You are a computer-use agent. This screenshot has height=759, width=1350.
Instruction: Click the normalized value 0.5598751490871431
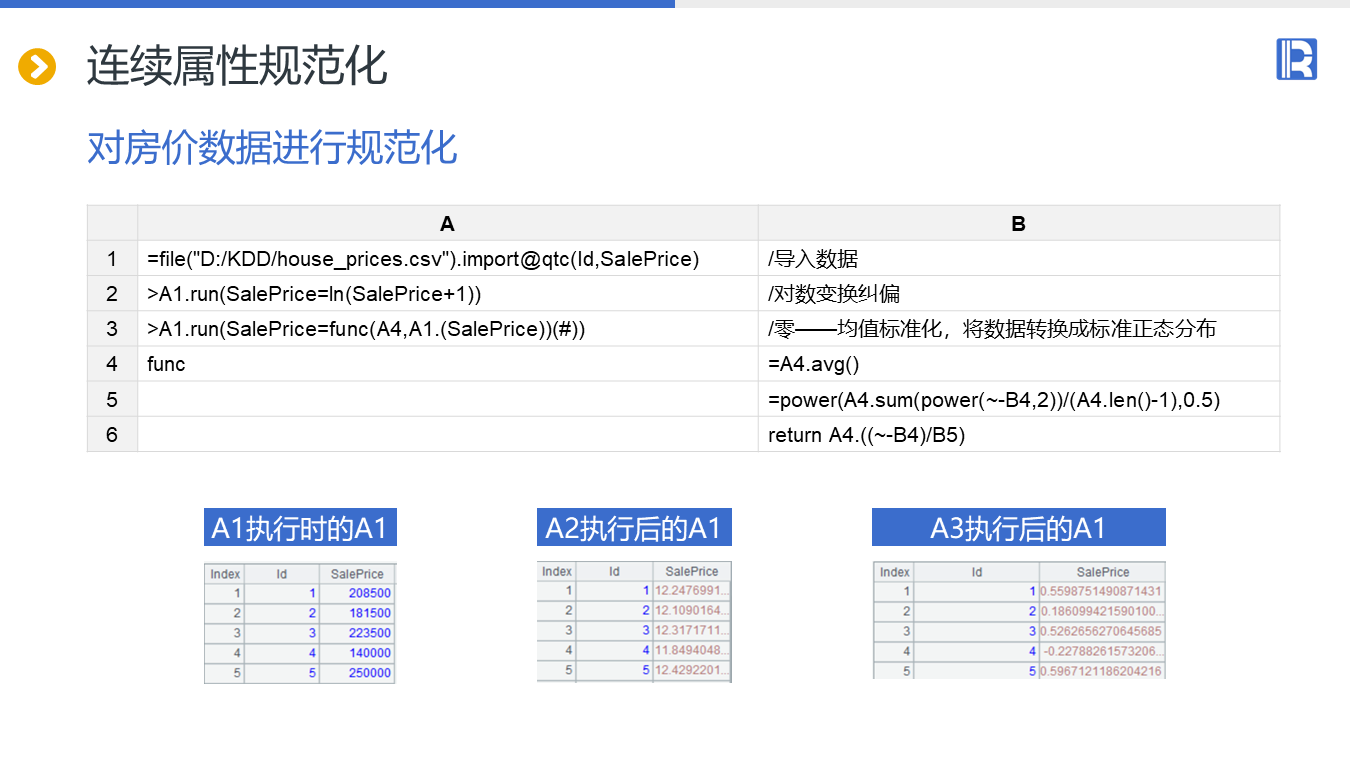[1102, 591]
